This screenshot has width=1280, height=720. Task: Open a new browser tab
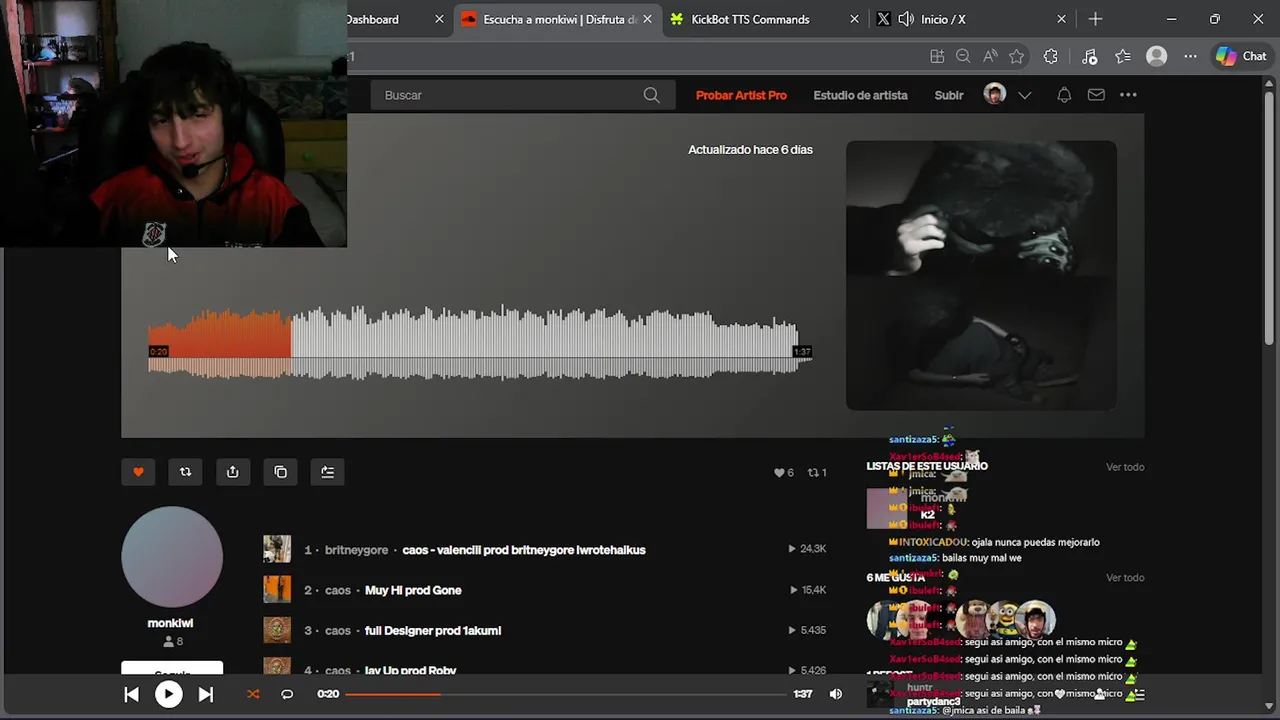click(1095, 19)
